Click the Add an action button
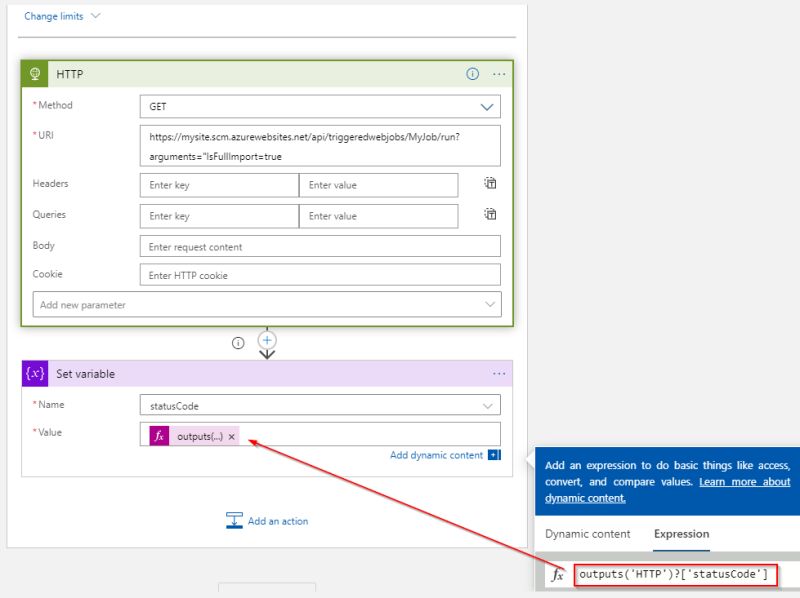The image size is (800, 598). pyautogui.click(x=266, y=520)
